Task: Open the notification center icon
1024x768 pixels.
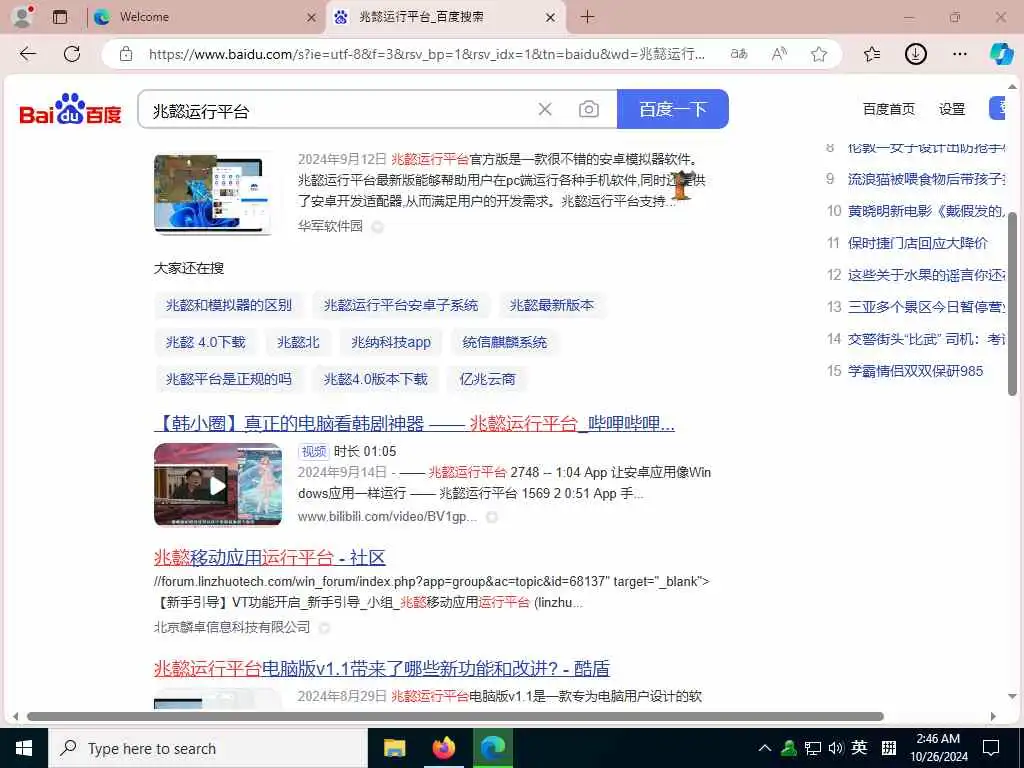Action: [991, 748]
